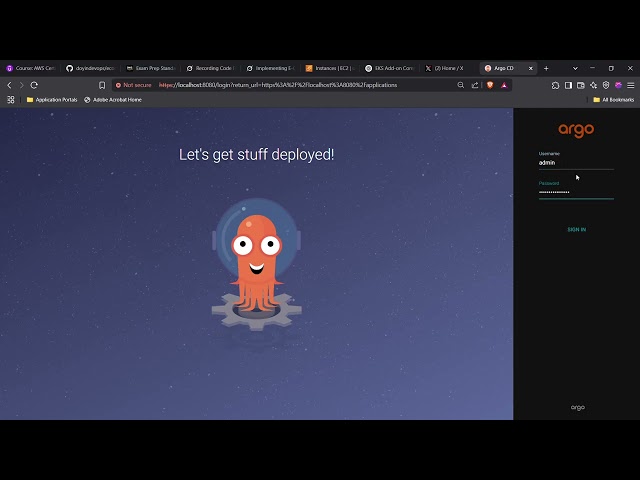Open the tab search dropdown chevron
Screen dimensions: 640x480
[575, 68]
